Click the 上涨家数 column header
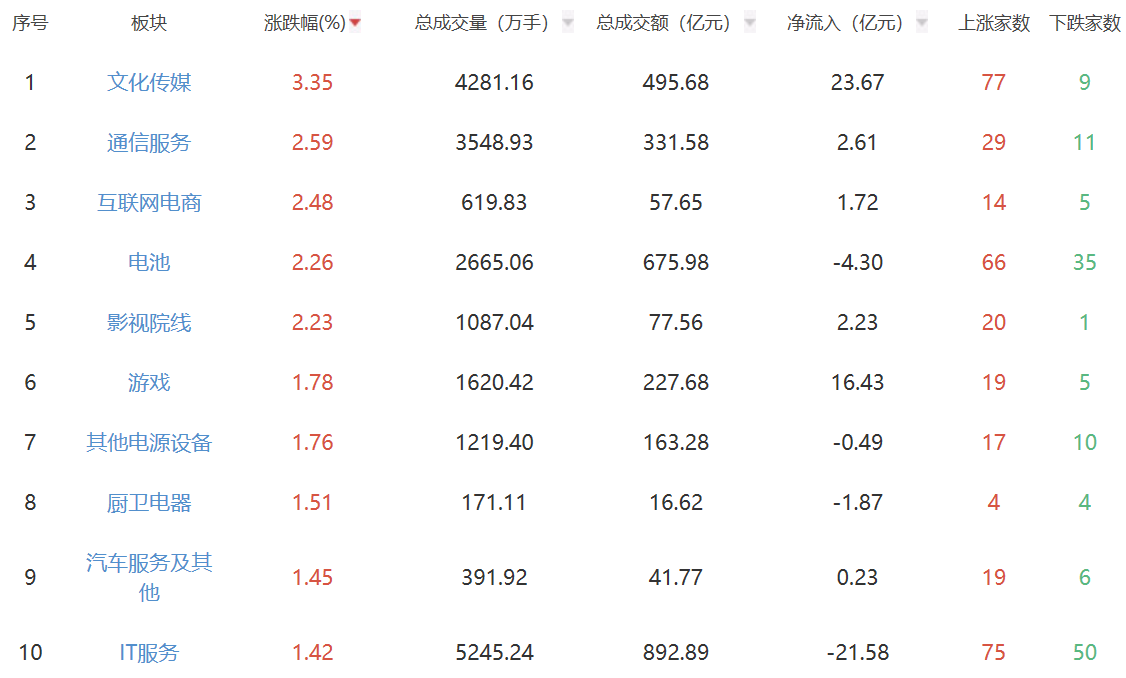 coord(994,23)
